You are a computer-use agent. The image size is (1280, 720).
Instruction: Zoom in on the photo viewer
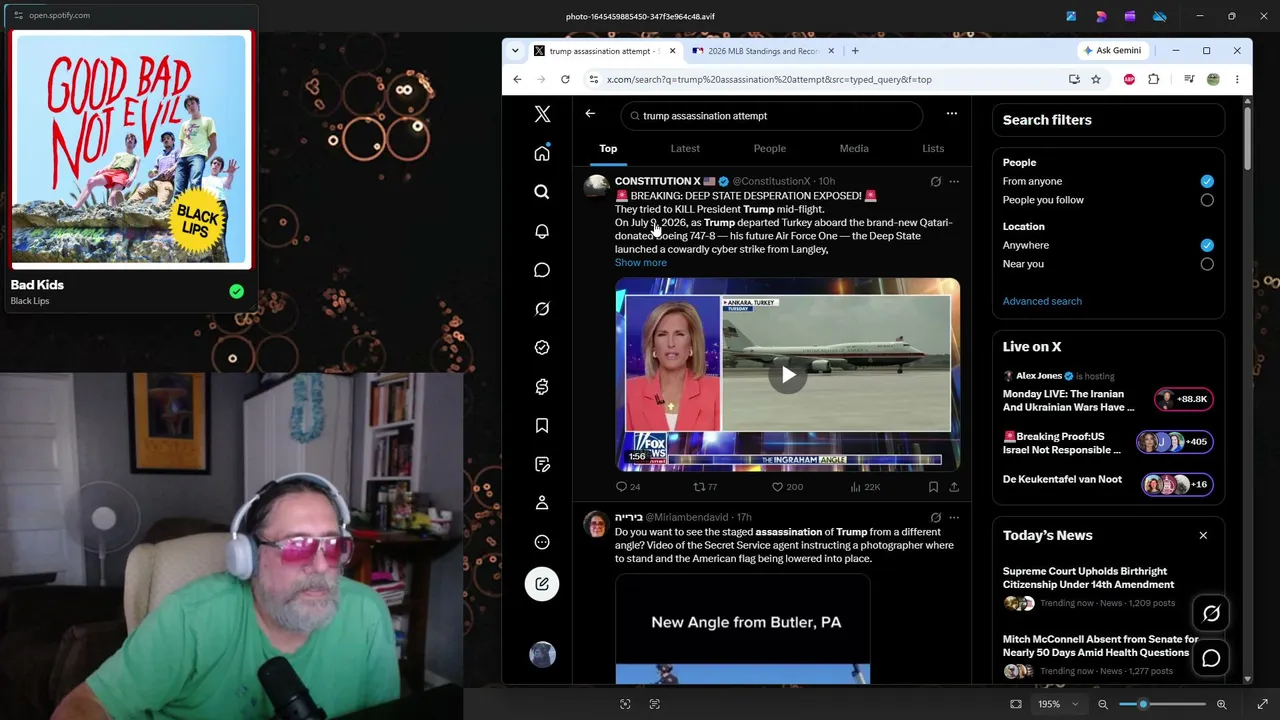tap(1221, 704)
